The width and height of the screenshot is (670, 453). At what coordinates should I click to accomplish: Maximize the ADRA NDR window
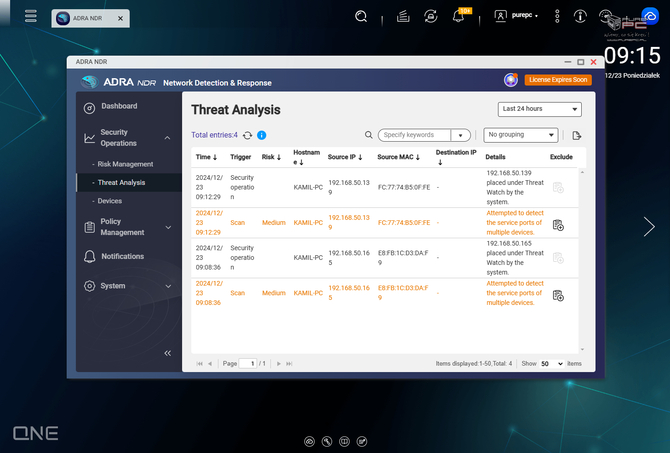(580, 62)
